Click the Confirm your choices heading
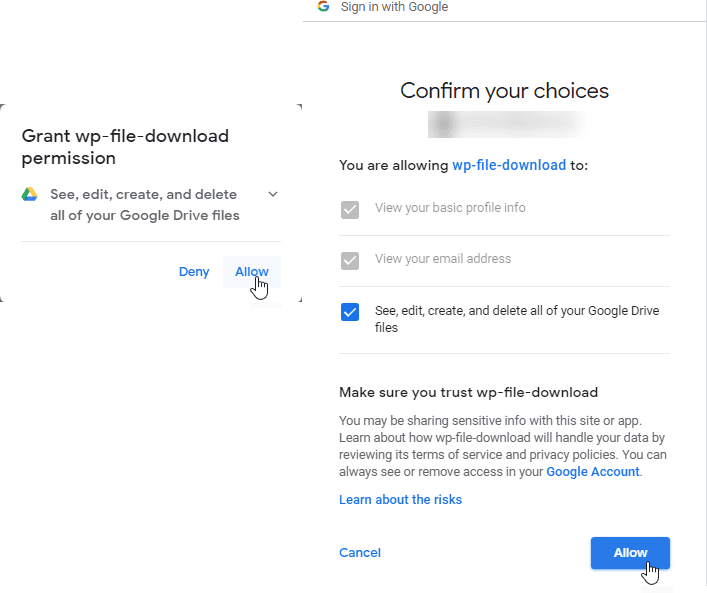This screenshot has width=707, height=593. click(504, 91)
